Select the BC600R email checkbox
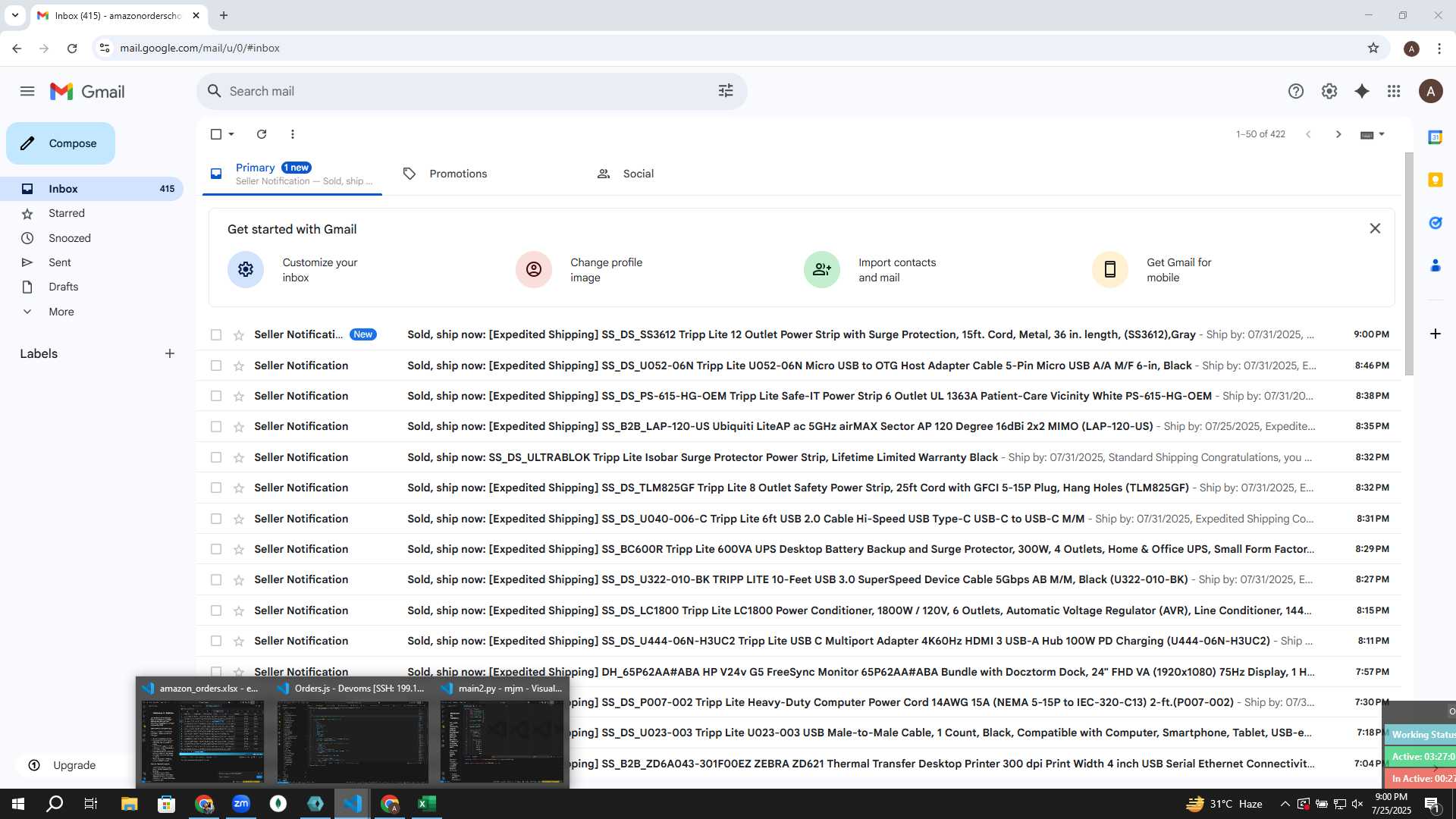This screenshot has width=1456, height=819. pos(216,549)
